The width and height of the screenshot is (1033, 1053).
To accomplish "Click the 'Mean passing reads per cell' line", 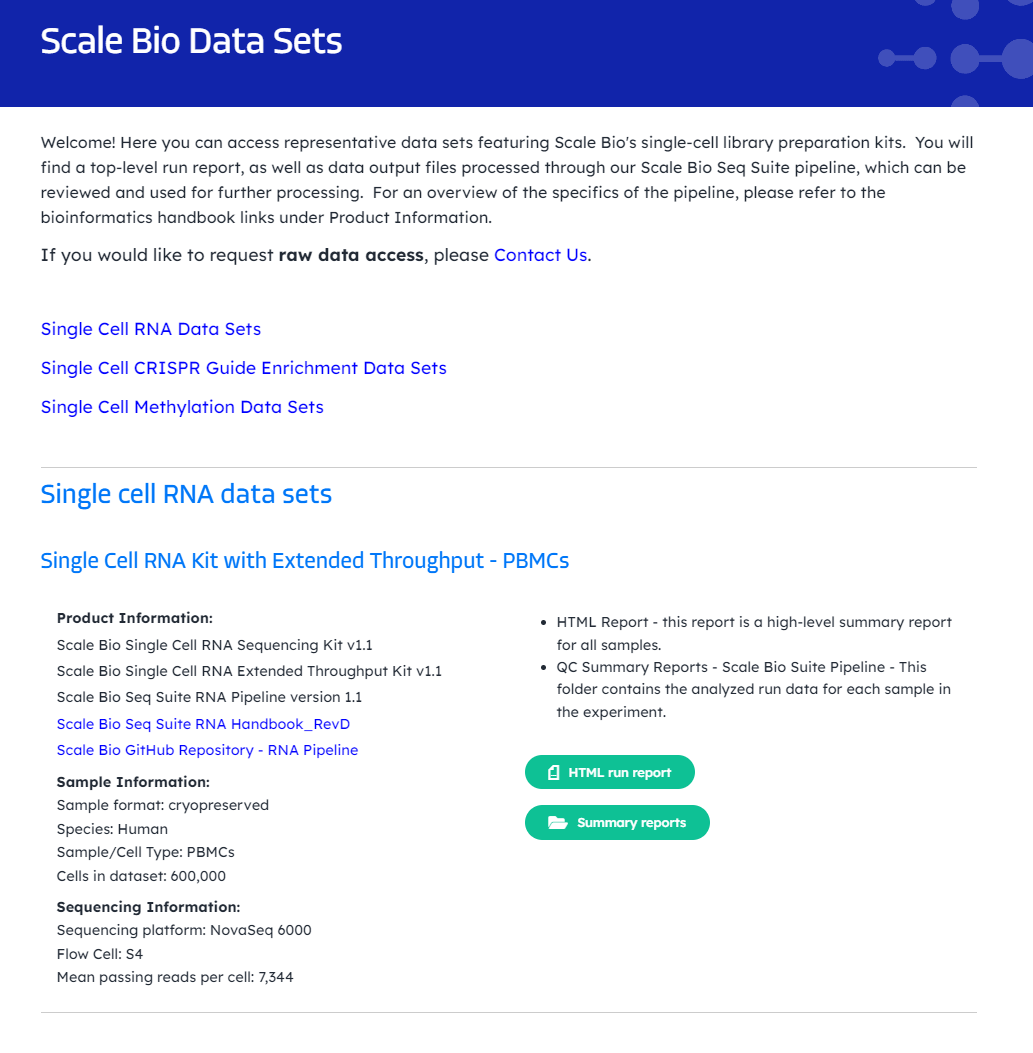I will (175, 977).
